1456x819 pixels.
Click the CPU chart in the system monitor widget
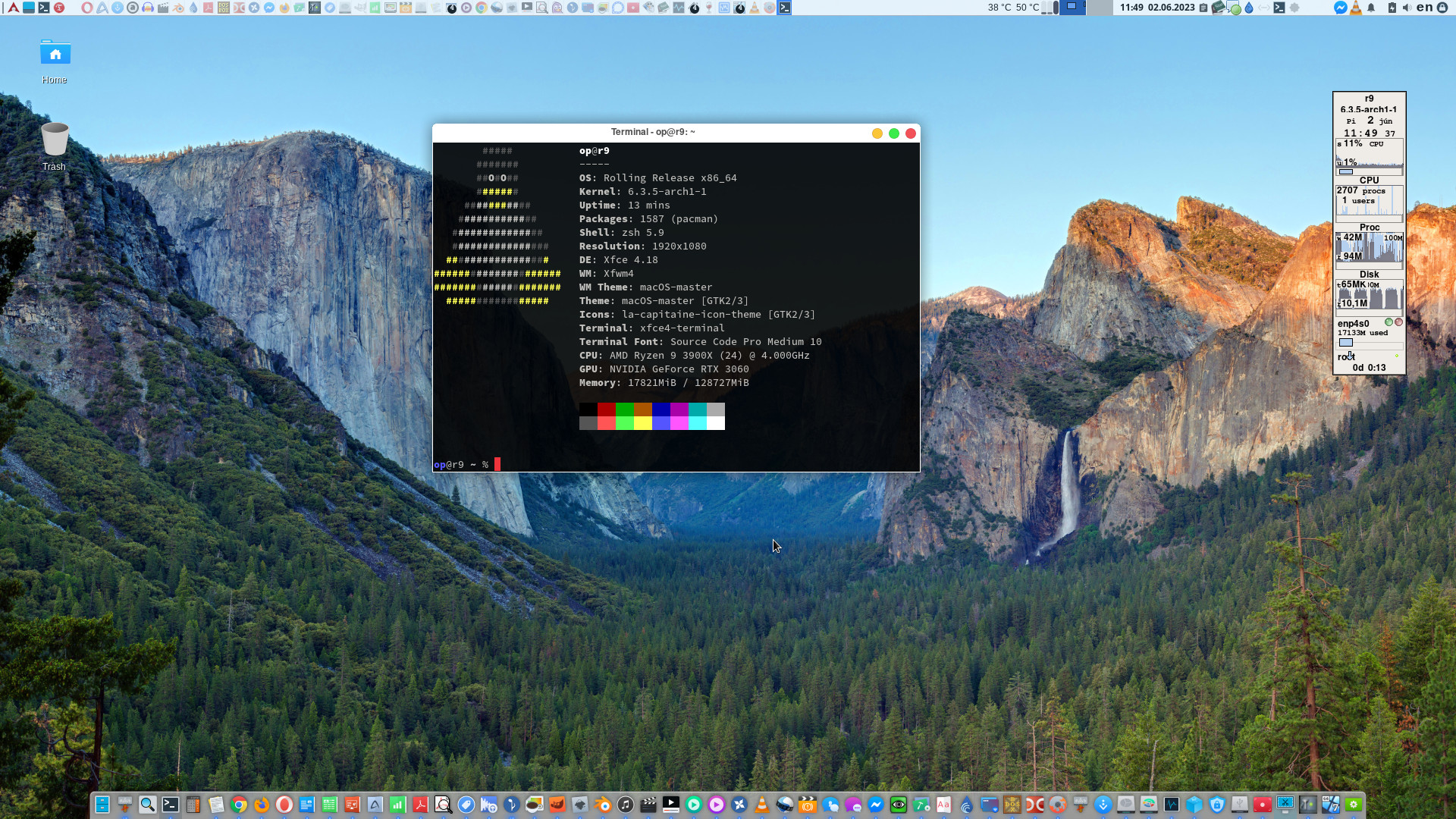(1370, 156)
